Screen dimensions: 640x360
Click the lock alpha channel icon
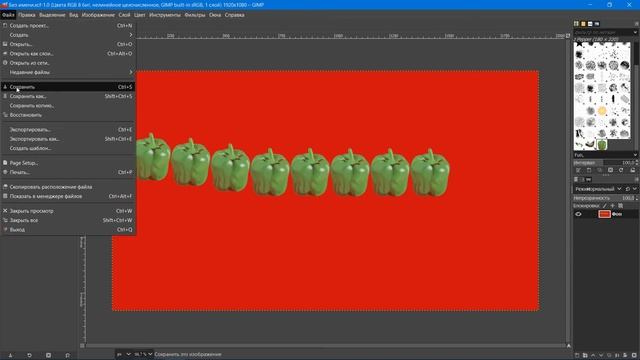(x=620, y=206)
